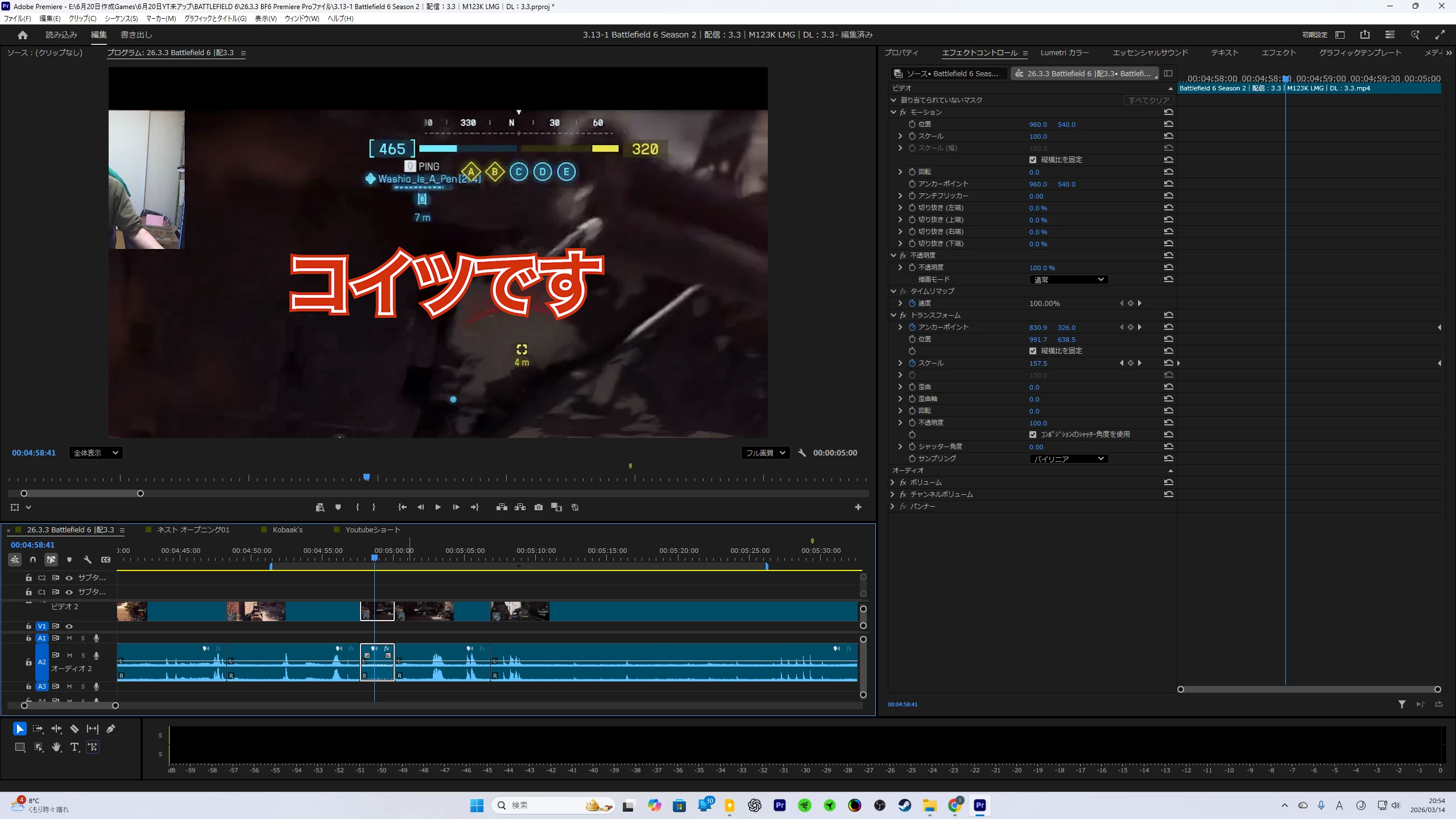This screenshot has width=1456, height=819.
Task: Toggle the V1 track output eye icon
Action: pos(69,626)
